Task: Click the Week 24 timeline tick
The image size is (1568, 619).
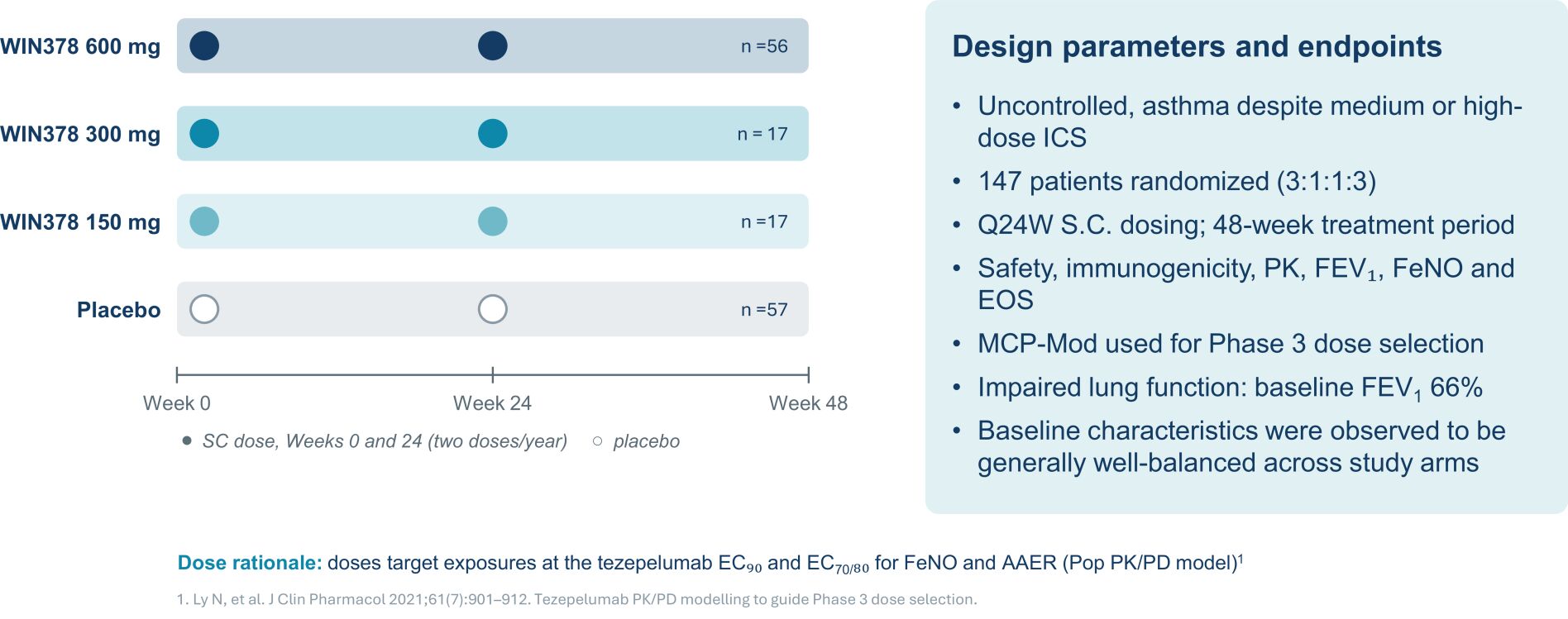Action: coord(493,375)
